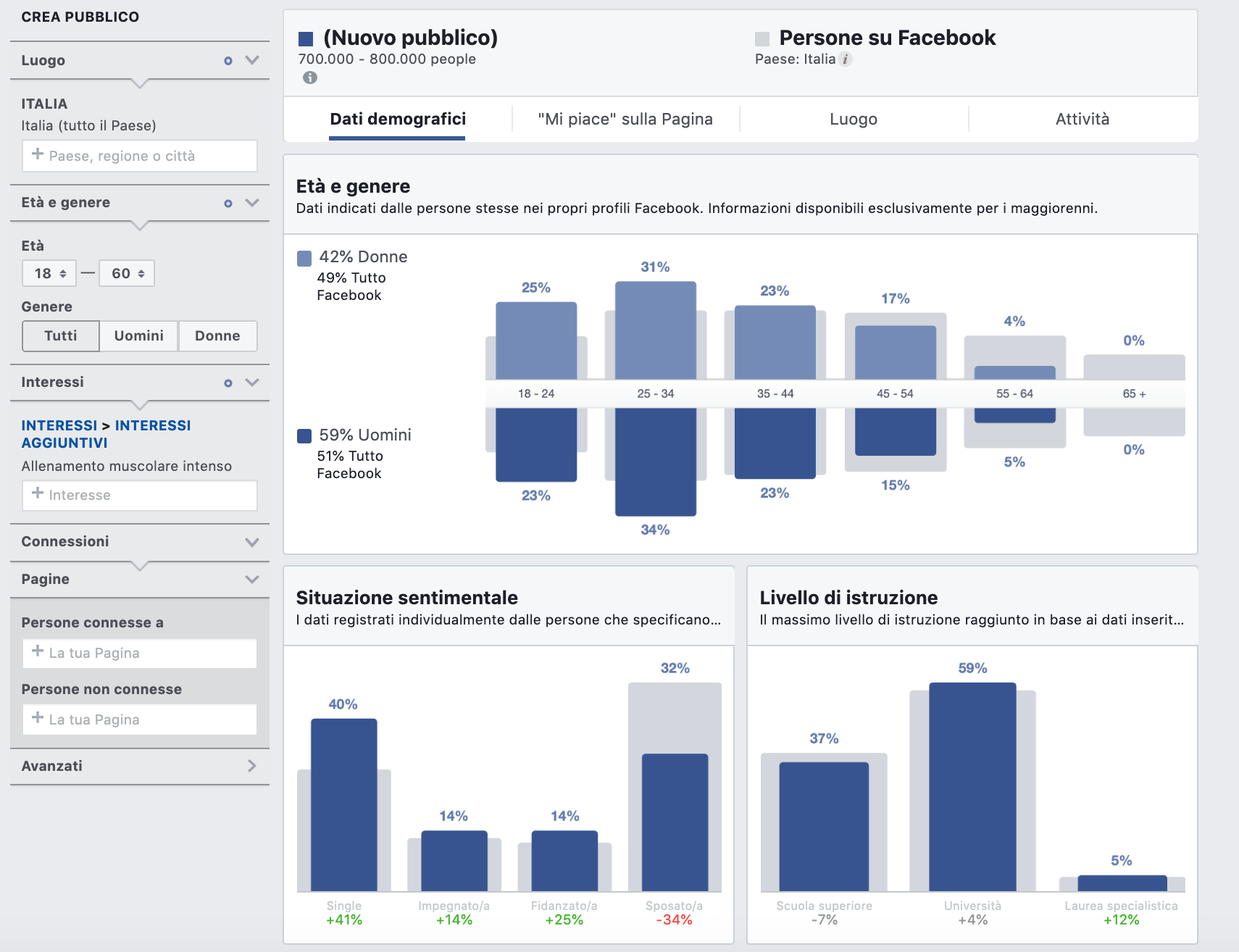The width and height of the screenshot is (1239, 952).
Task: Click the circle indicator in Luogo header
Action: point(228,61)
